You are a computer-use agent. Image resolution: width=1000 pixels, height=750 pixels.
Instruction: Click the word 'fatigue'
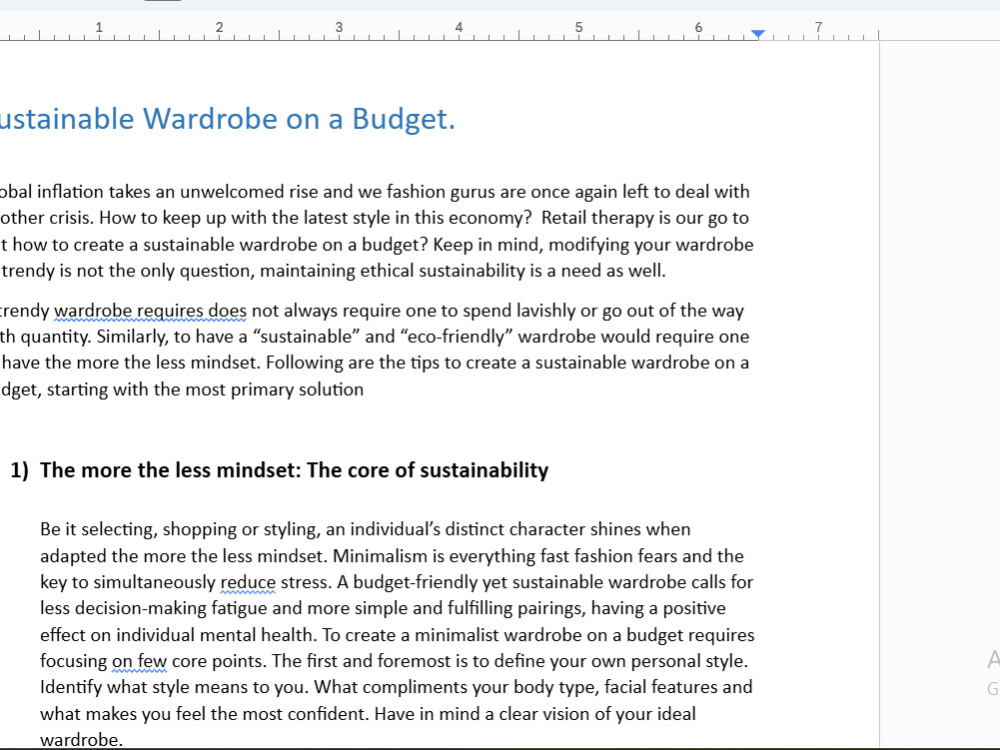[239, 608]
